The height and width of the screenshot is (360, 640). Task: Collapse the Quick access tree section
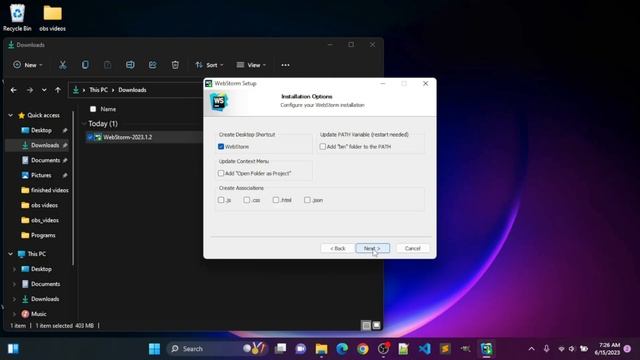click(11, 116)
